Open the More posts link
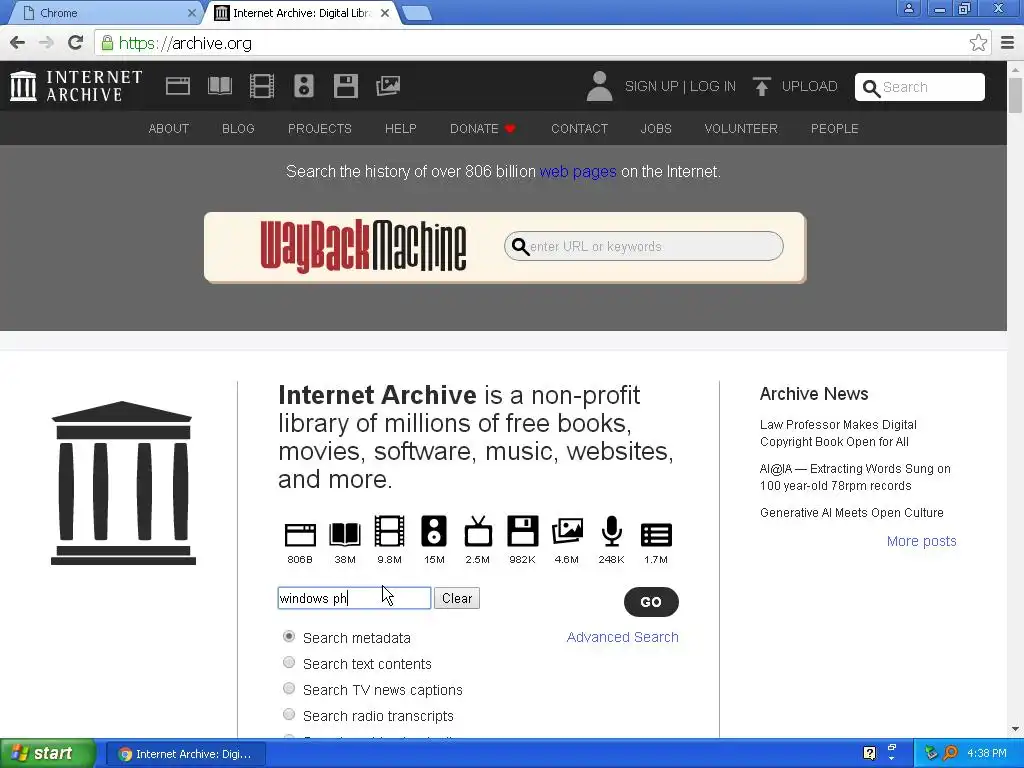Screen dimensions: 1024x768 coord(921,541)
